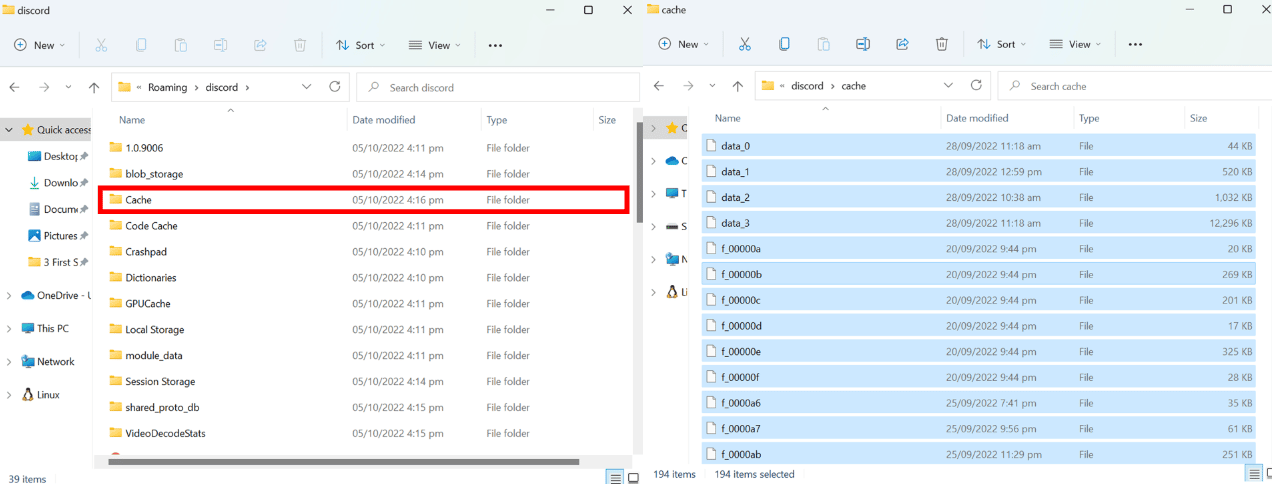Click the Delete trash icon in discord window

click(300, 45)
